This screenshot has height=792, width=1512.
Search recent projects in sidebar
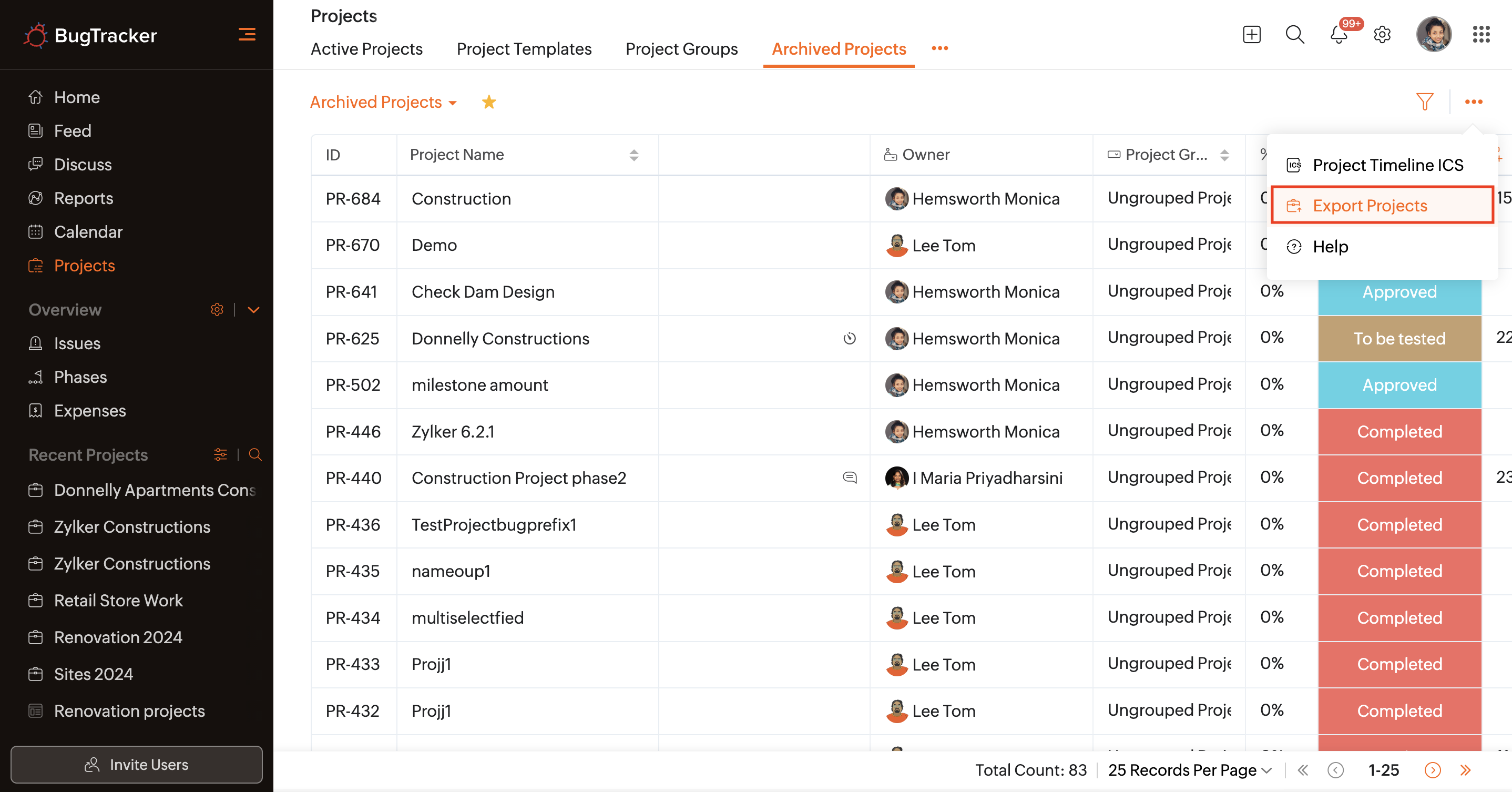255,454
